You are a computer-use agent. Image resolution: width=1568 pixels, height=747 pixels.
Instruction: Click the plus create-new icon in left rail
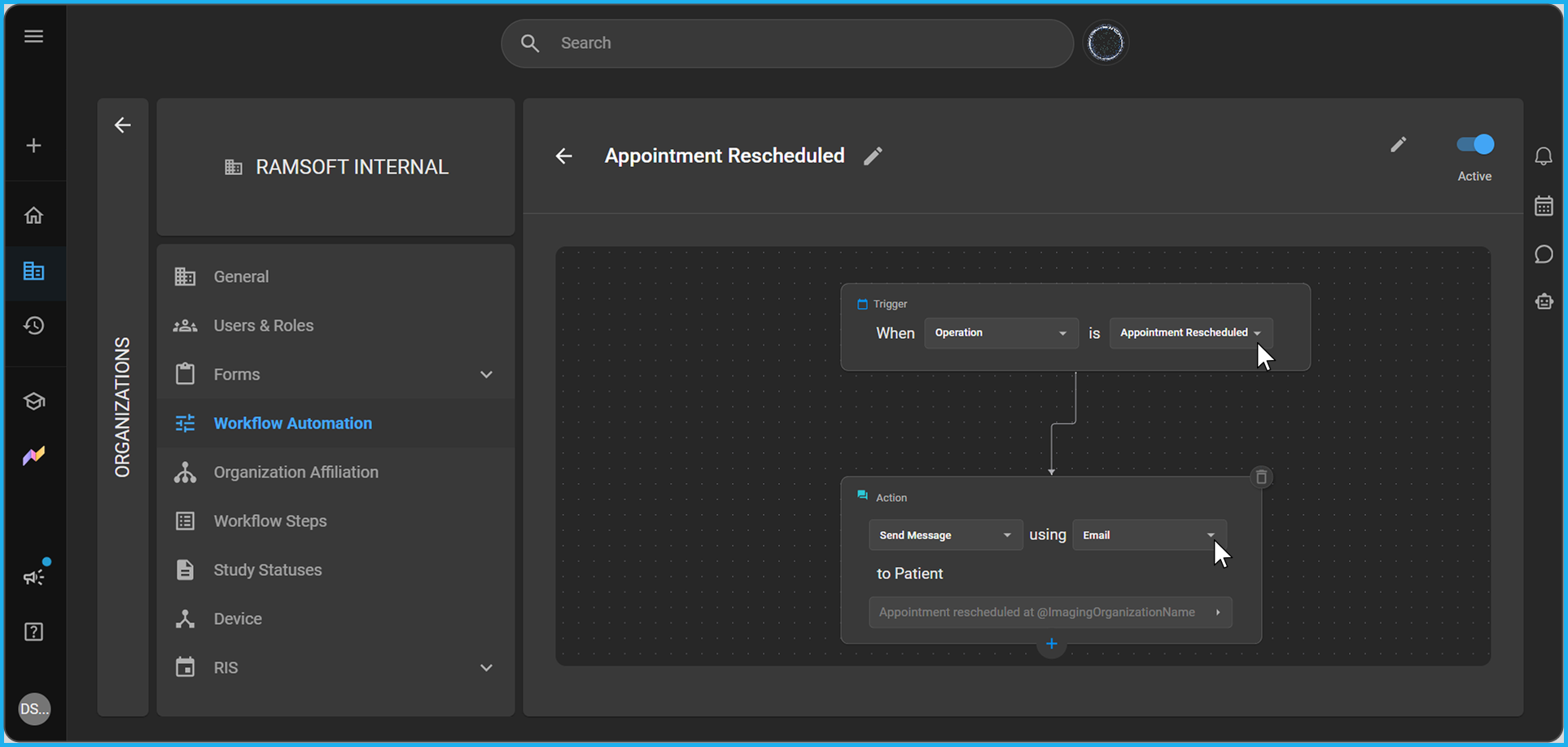click(33, 146)
